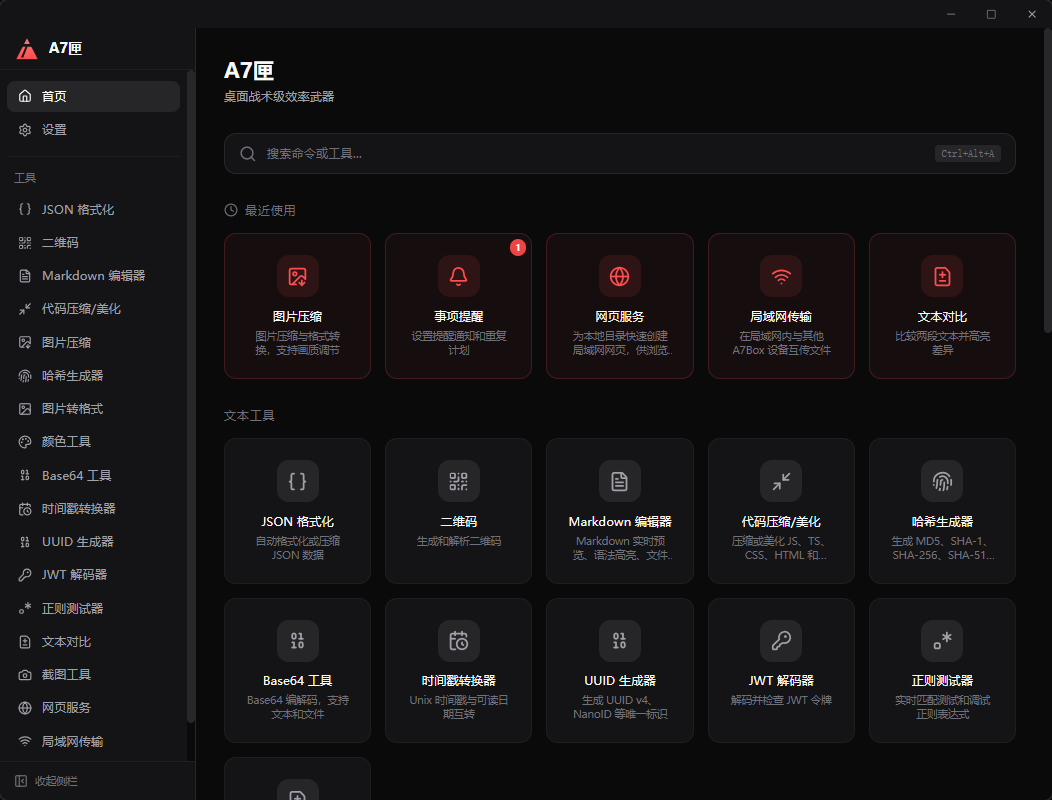Maximize the A7匣 window
The width and height of the screenshot is (1052, 800).
point(991,14)
